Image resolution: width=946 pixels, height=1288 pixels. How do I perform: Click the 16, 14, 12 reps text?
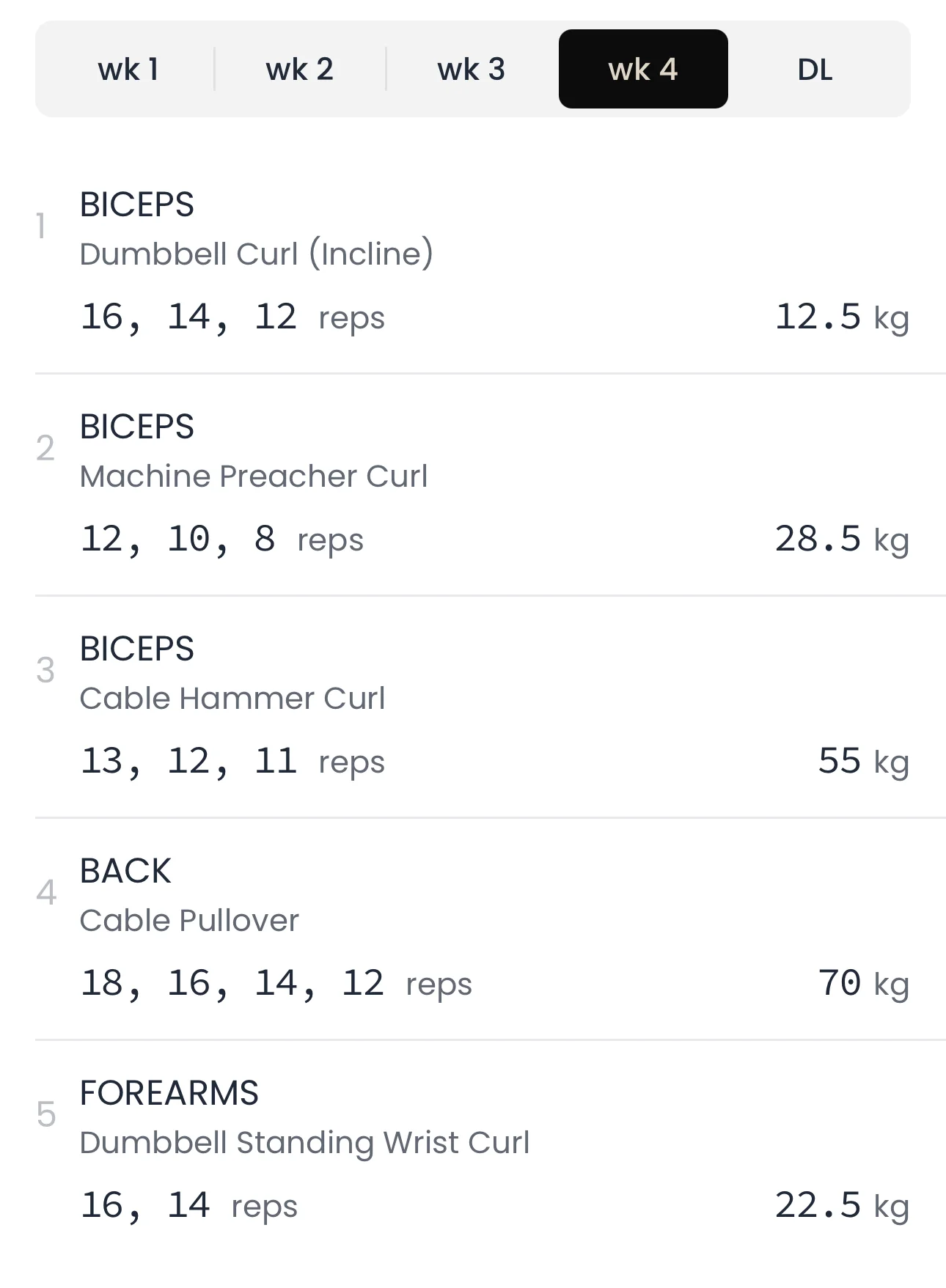[x=232, y=317]
